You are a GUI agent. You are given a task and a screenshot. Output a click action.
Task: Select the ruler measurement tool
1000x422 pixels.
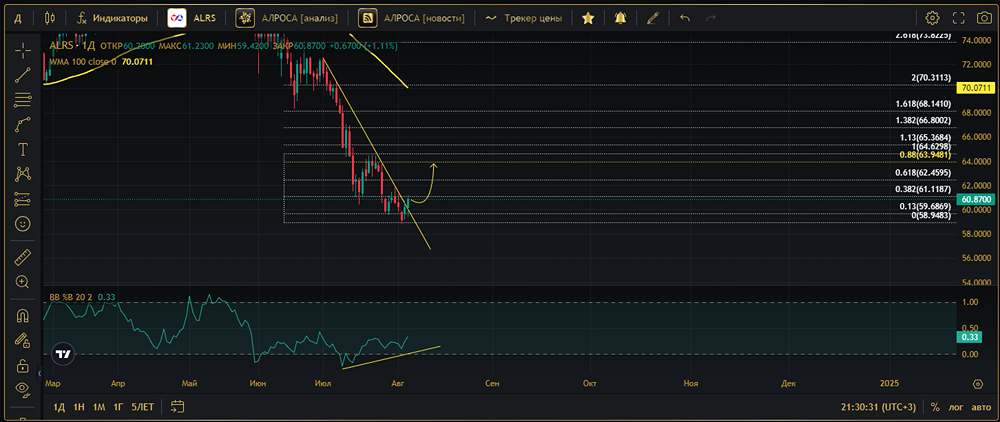point(22,257)
